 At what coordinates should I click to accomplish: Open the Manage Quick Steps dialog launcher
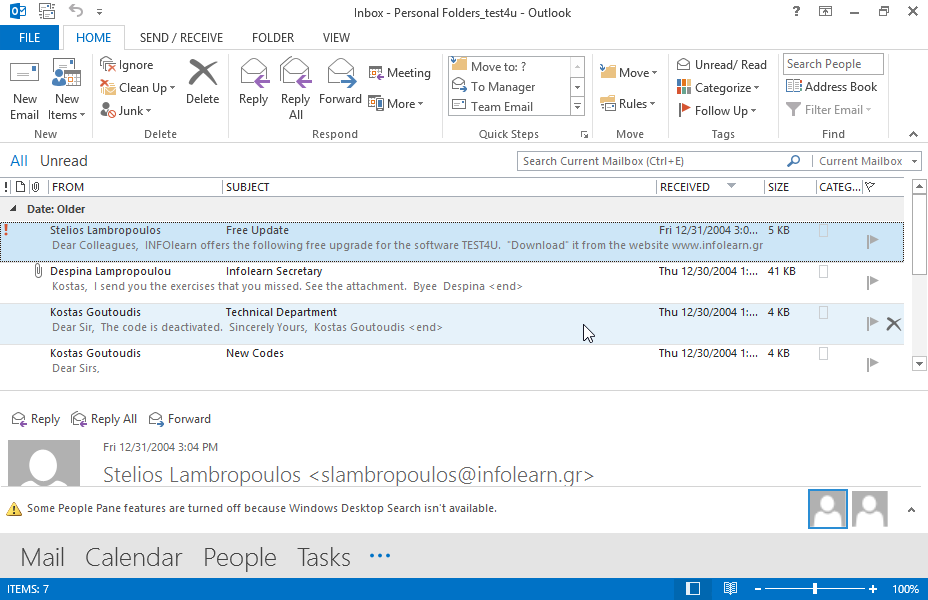[x=584, y=135]
